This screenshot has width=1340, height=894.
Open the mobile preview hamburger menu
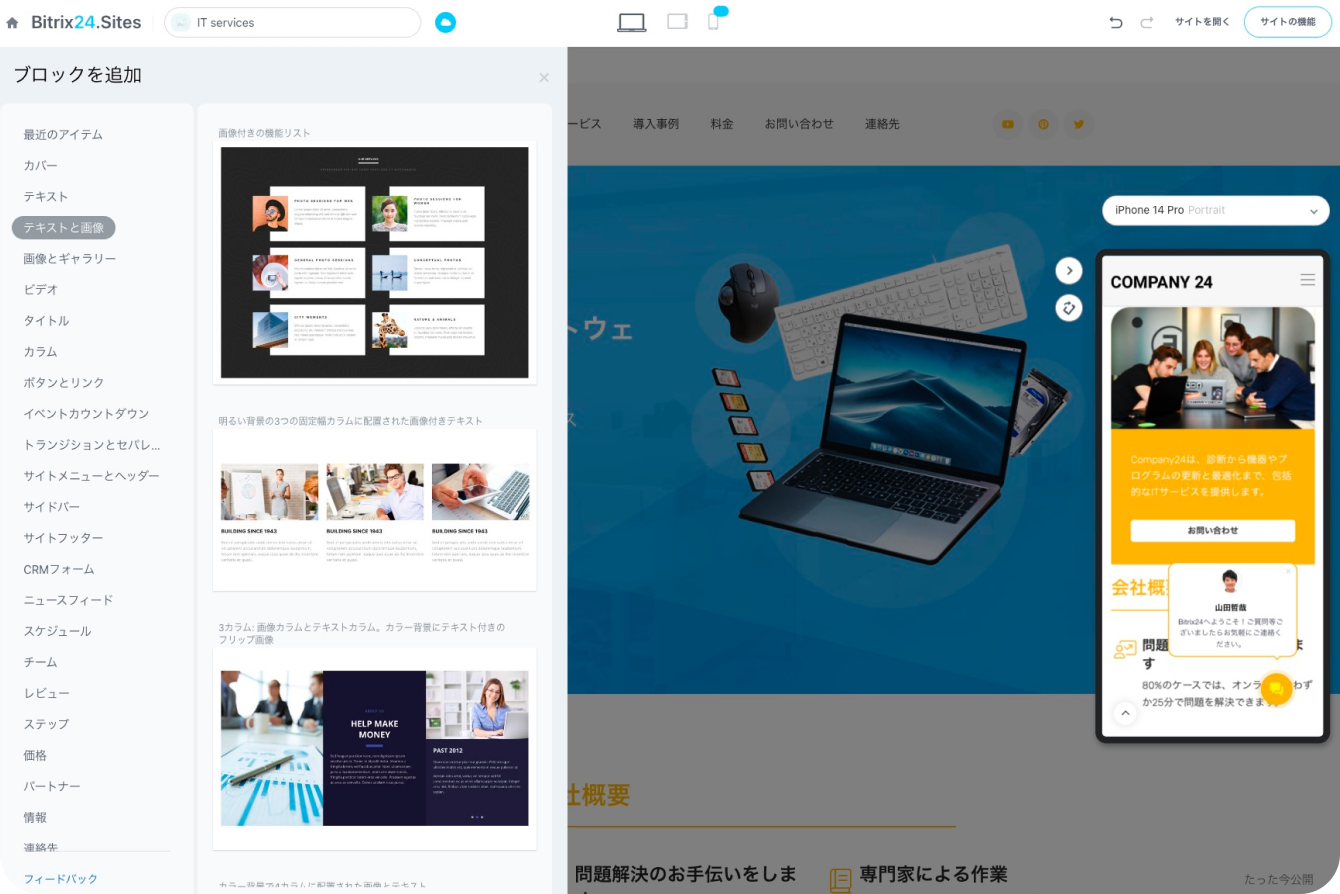click(x=1307, y=281)
